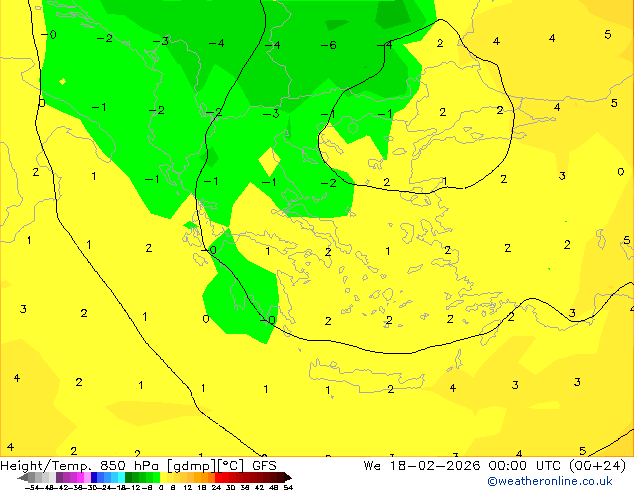Pick the bright red legend swatch
Viewport: 634px width, 490px height.
coord(218,477)
